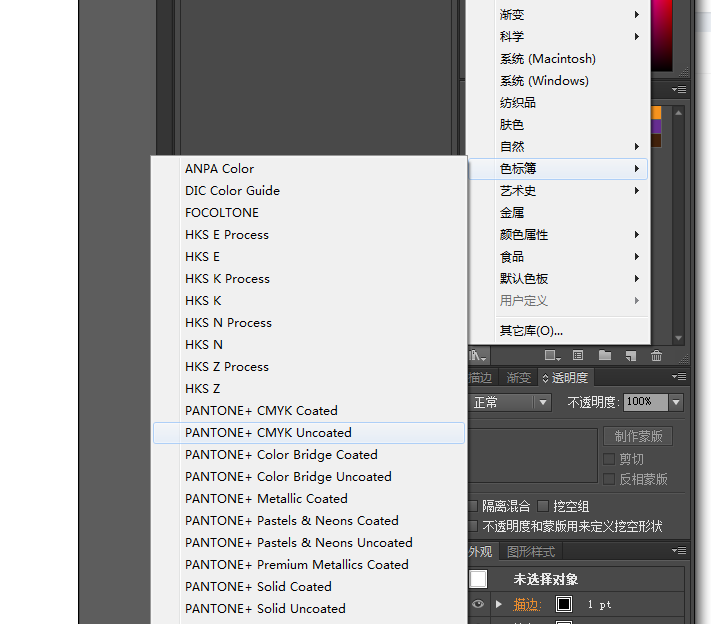This screenshot has height=624, width=711.
Task: Switch to the 外观 tab
Action: pos(482,551)
